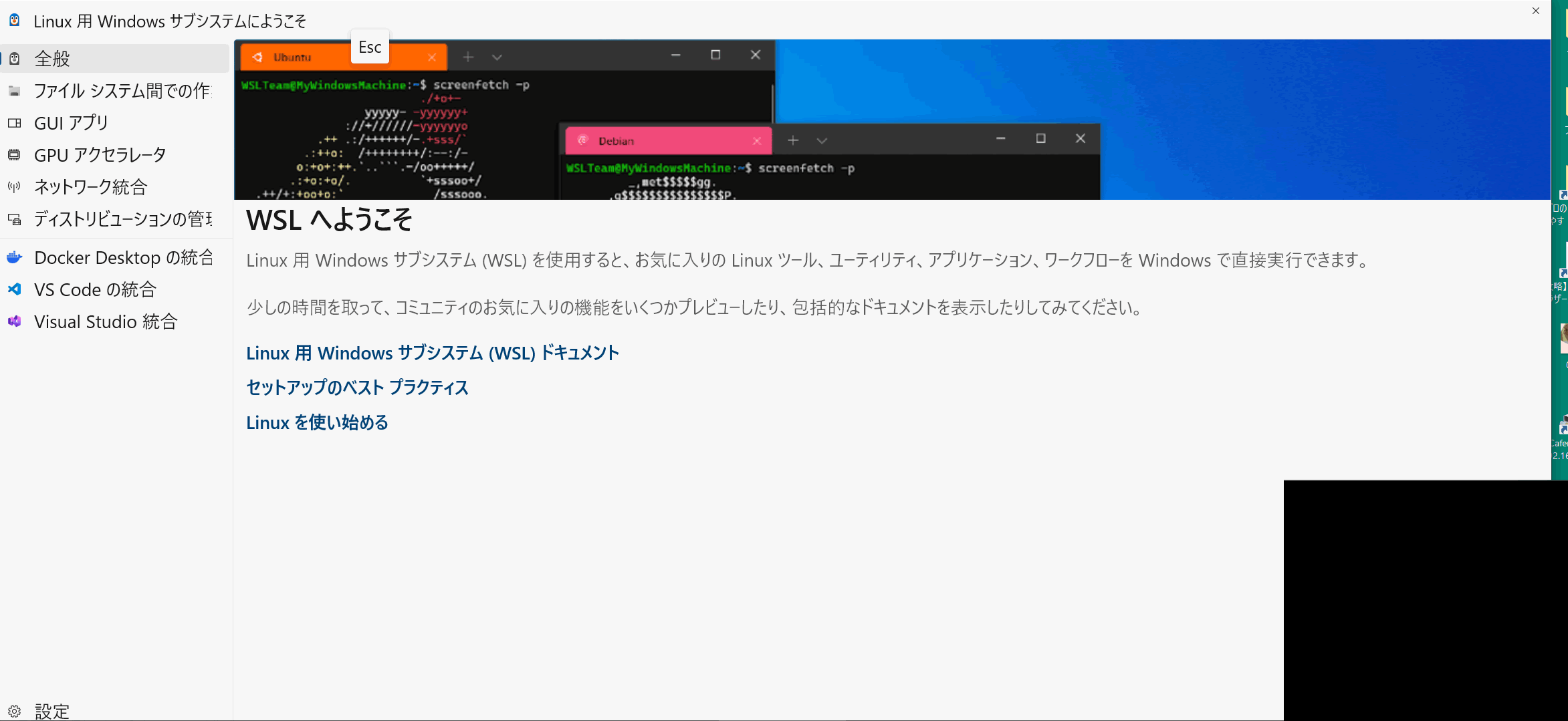Click the paragraph starting with 少しの時間を取って
This screenshot has width=1568, height=721.
(695, 307)
